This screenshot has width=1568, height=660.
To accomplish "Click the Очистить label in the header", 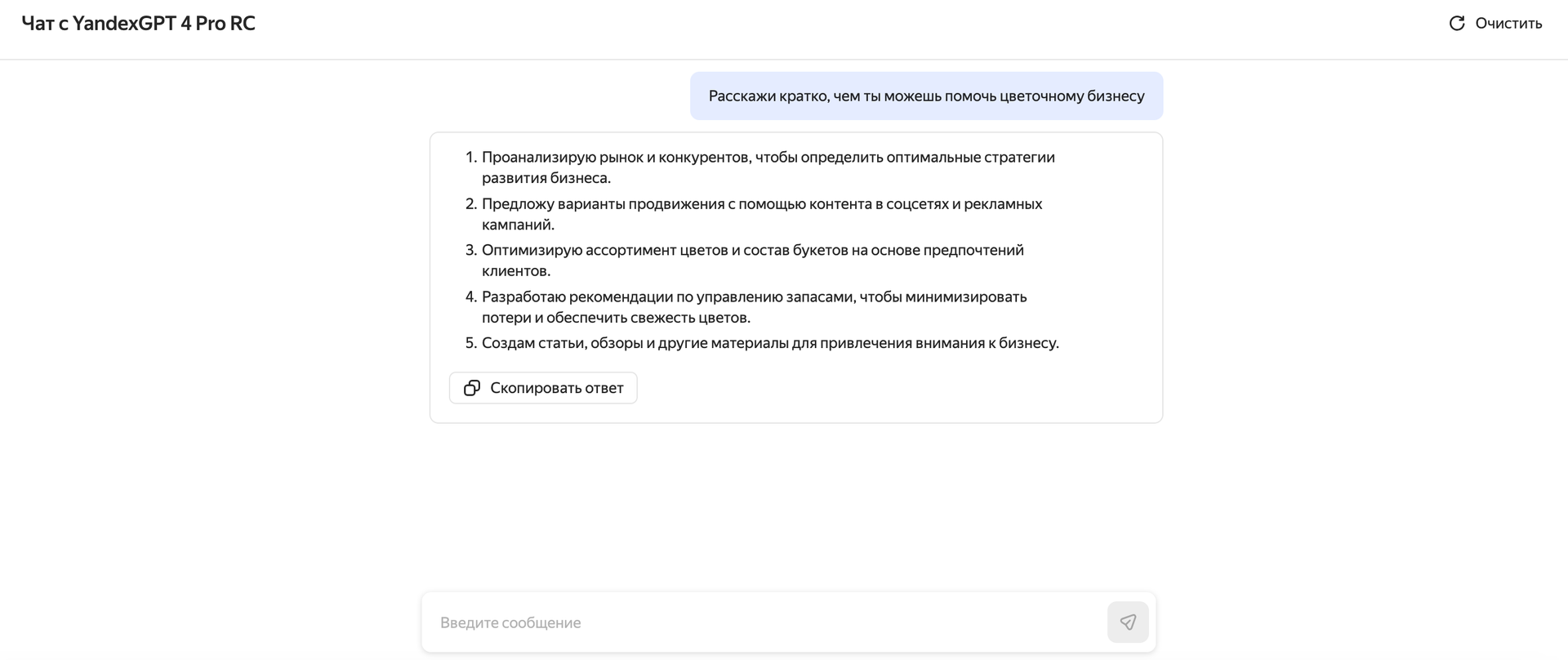I will click(1508, 23).
